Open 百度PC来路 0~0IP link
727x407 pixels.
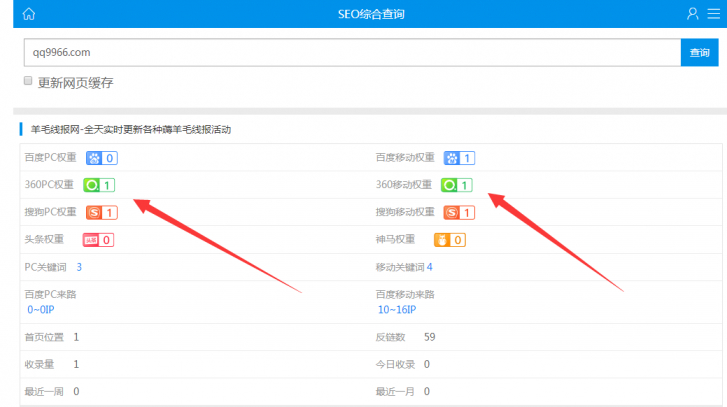click(41, 310)
